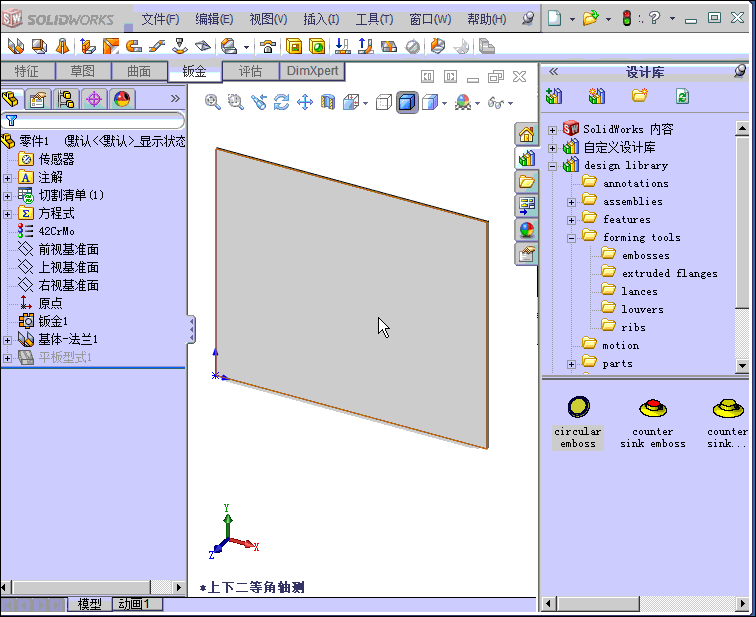Select the embosses folder
The width and height of the screenshot is (756, 617).
click(x=646, y=255)
